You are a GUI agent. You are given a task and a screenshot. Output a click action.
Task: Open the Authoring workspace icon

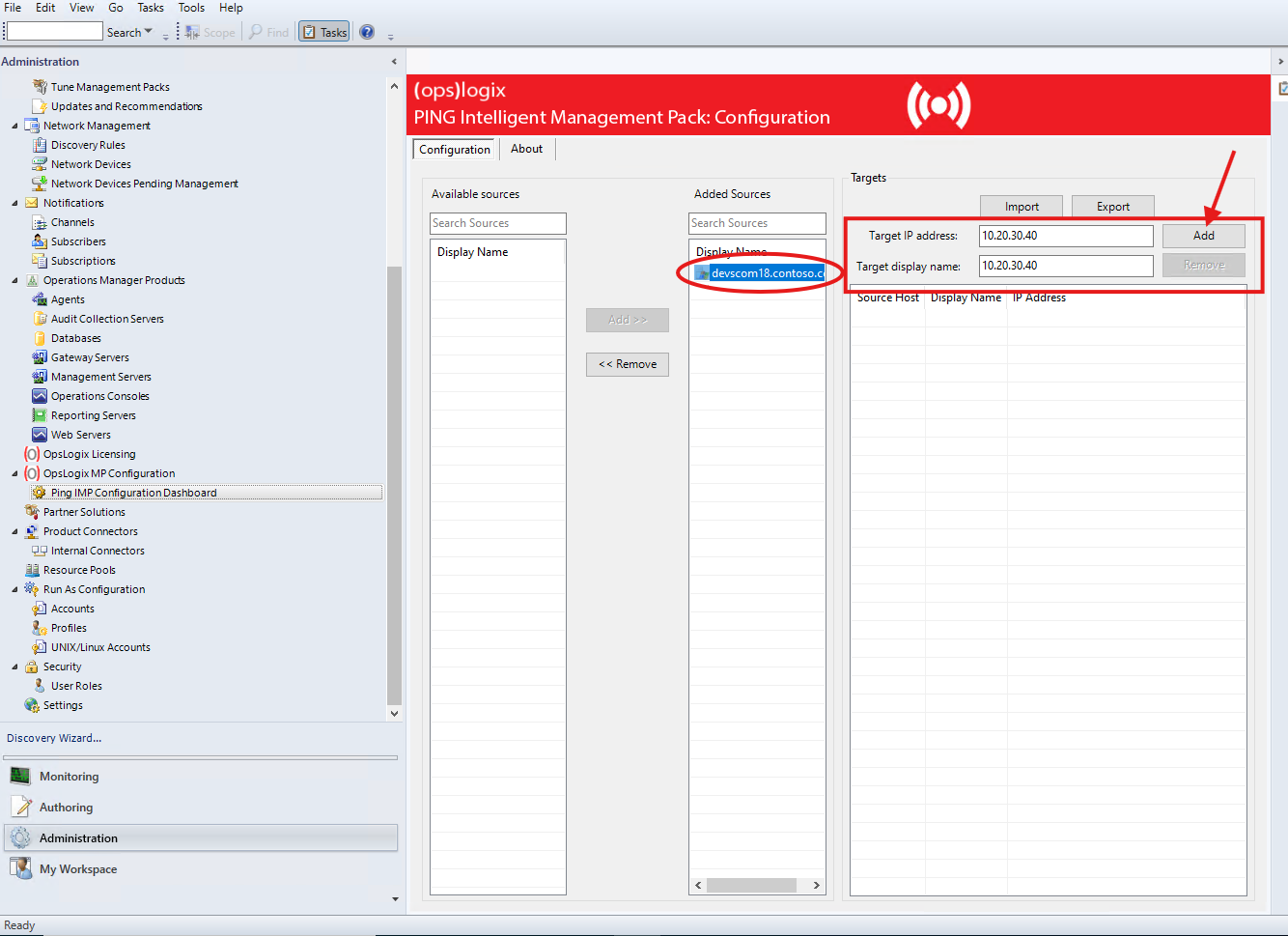21,807
